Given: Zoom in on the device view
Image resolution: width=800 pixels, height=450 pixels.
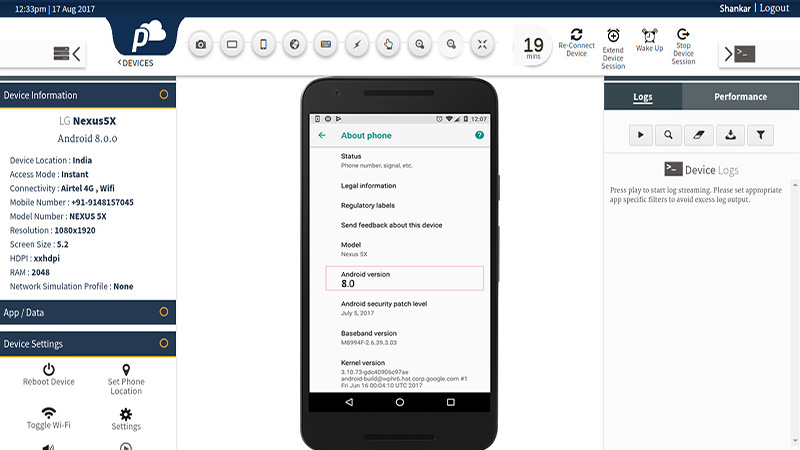Looking at the screenshot, I should pos(420,44).
